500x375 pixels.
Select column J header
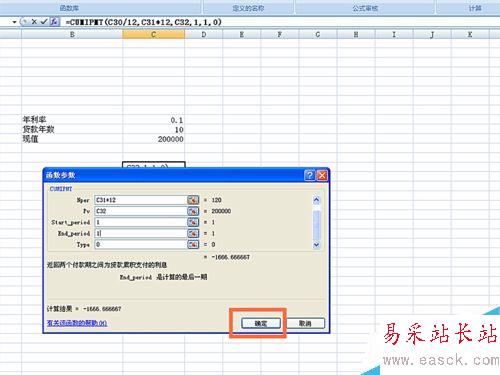432,34
